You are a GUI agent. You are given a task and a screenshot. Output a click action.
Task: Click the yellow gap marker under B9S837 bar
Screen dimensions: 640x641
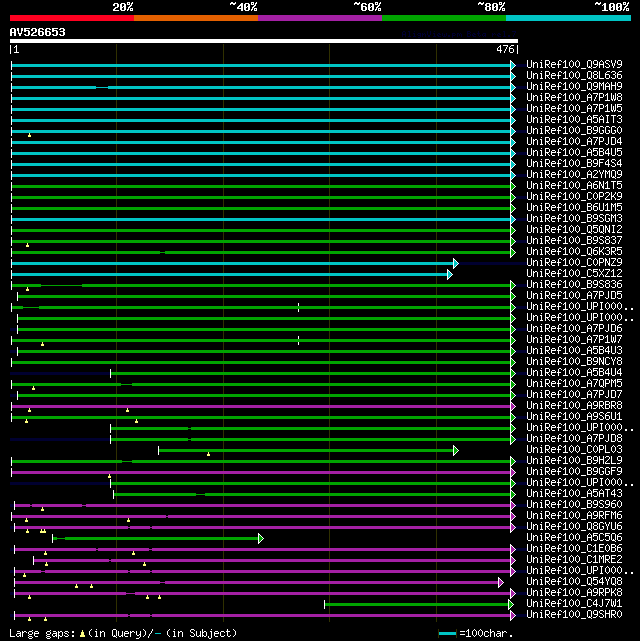coord(27,245)
